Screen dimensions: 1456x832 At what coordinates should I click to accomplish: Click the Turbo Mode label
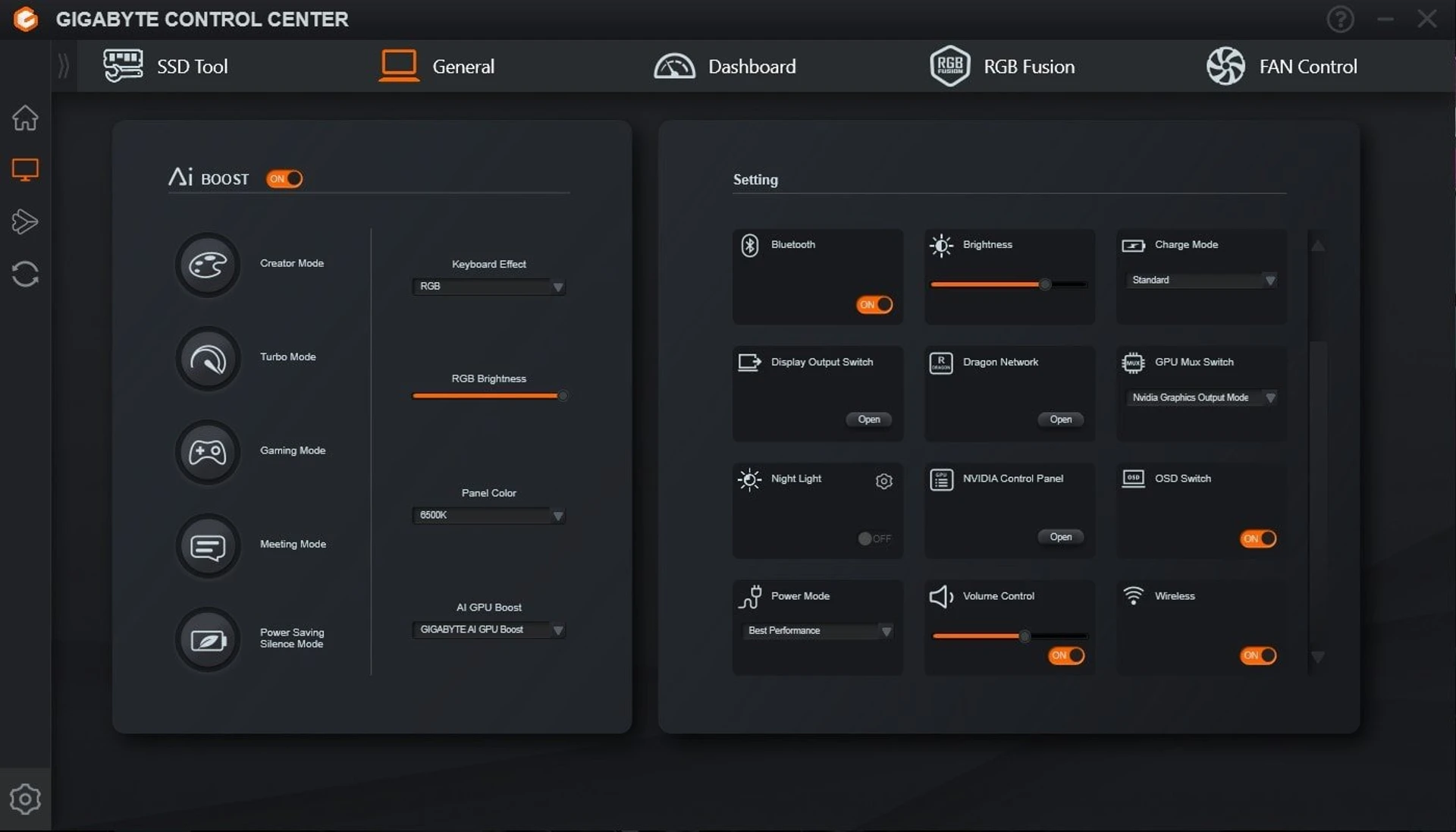(x=288, y=356)
